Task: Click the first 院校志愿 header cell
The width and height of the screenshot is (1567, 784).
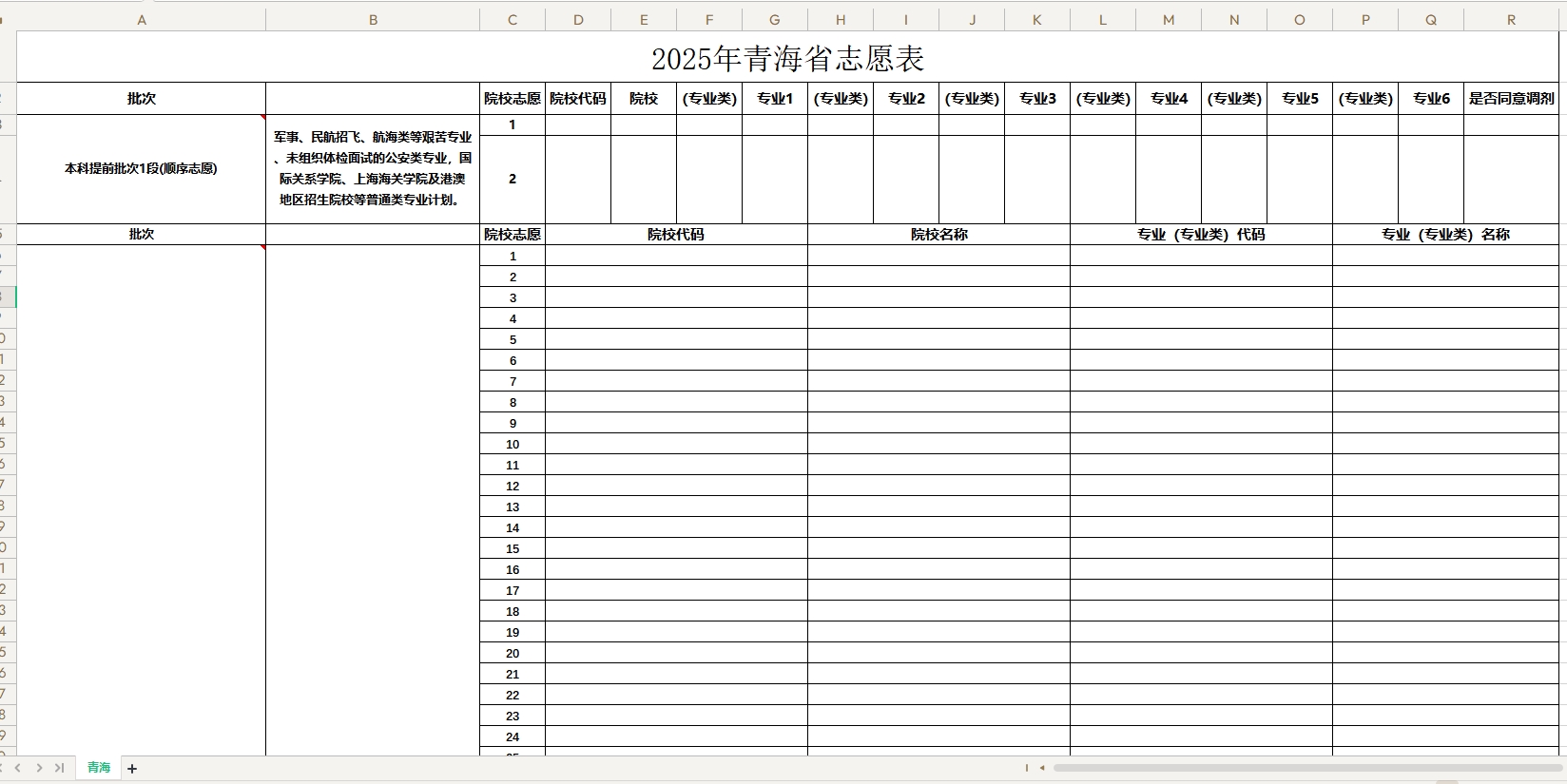Action: (x=513, y=99)
